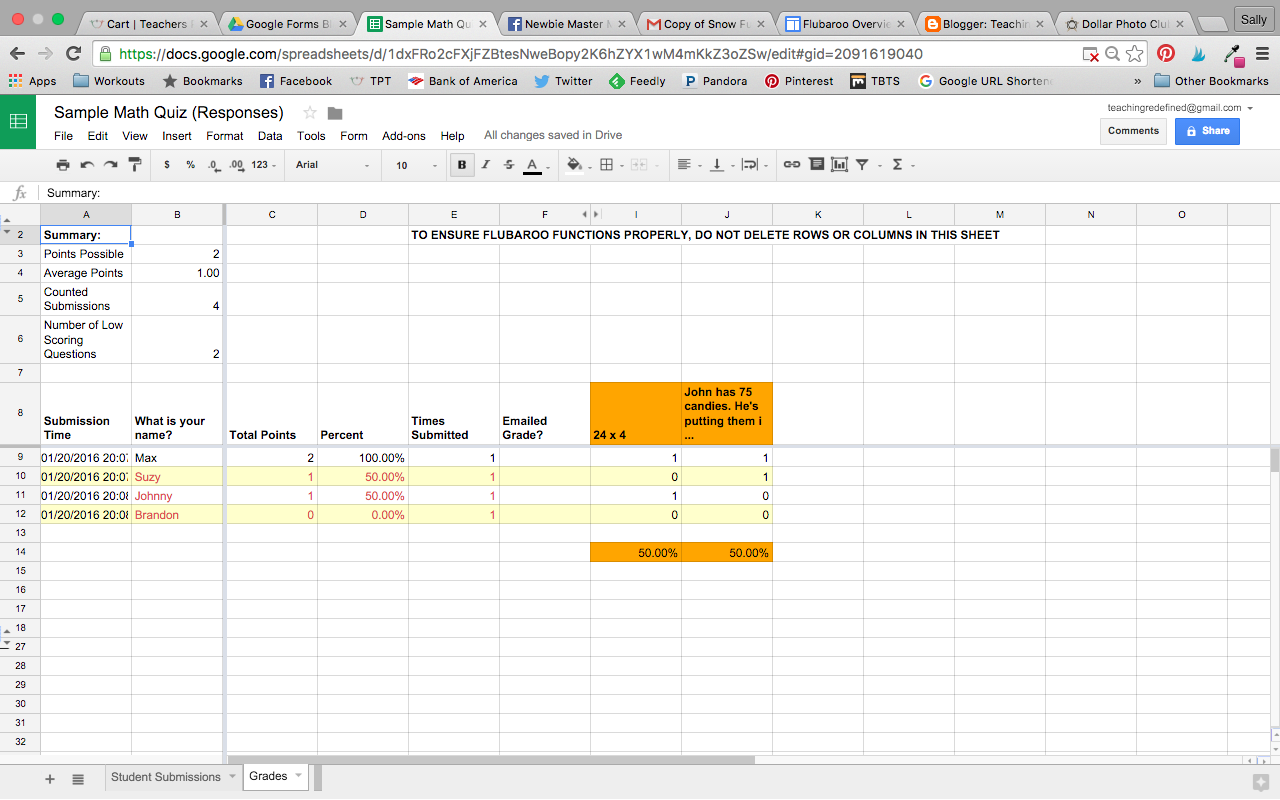Screen dimensions: 1280x800
Task: Click the Undo icon
Action: (89, 164)
